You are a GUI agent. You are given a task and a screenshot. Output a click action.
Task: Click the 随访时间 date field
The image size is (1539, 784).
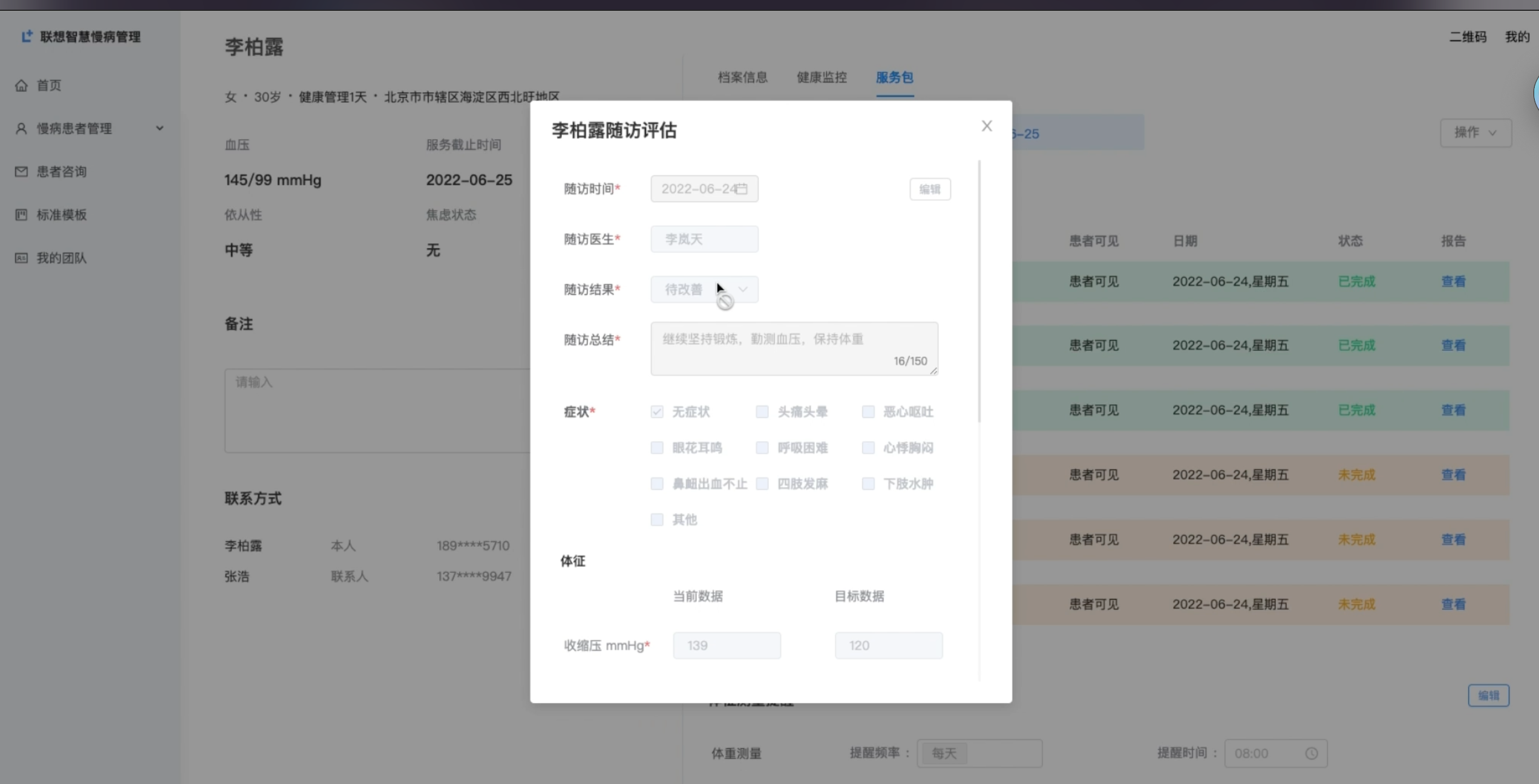click(x=704, y=189)
